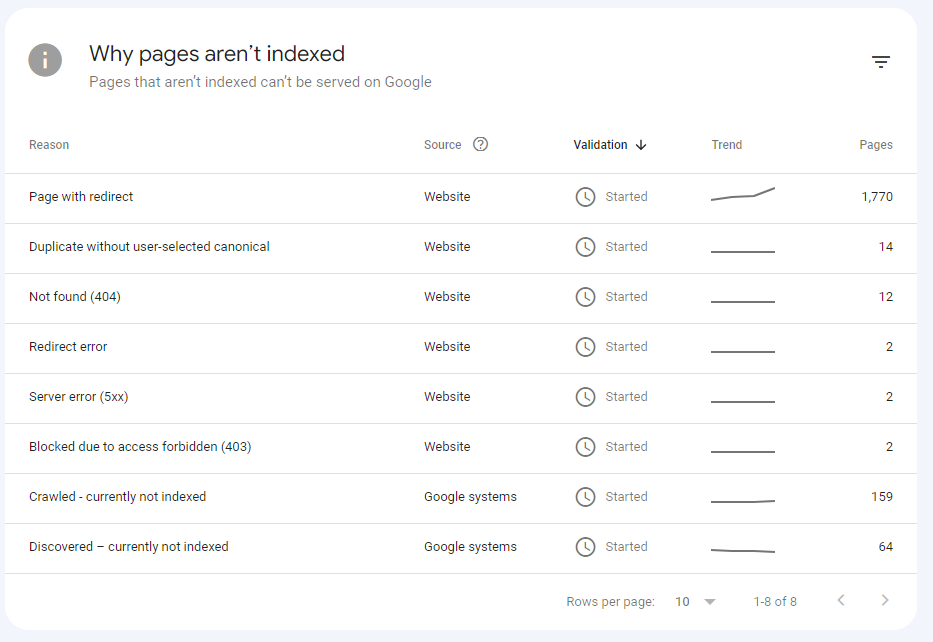Sort table by Validation column header
Viewport: 933px width, 642px height.
(x=600, y=145)
